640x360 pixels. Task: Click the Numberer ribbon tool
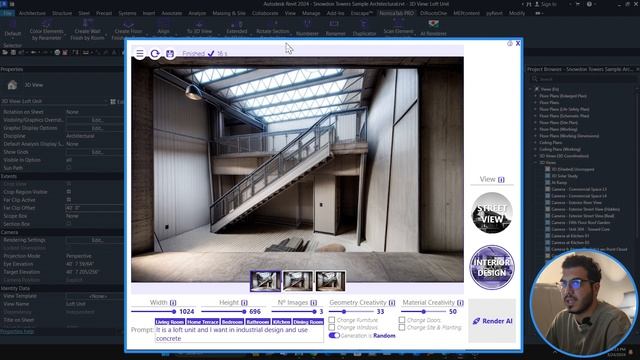[x=307, y=27]
